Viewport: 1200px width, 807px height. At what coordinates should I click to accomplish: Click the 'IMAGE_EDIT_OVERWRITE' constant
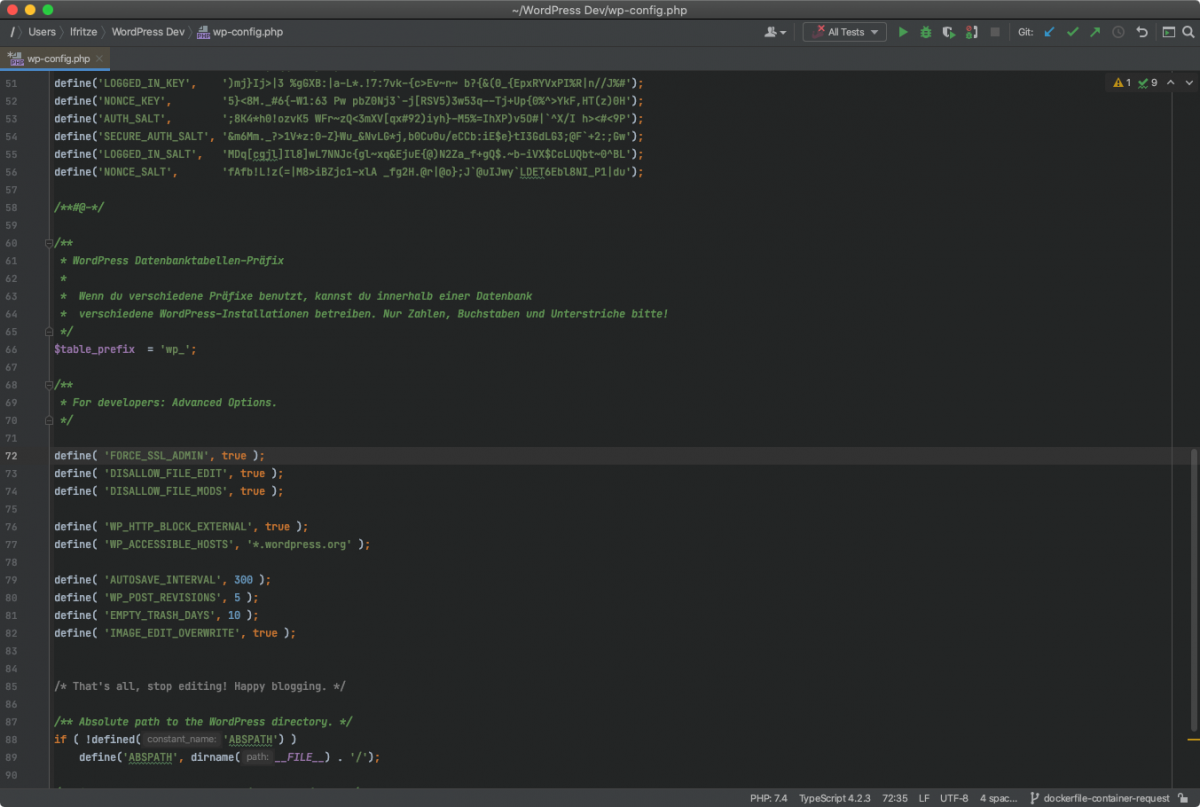point(174,634)
